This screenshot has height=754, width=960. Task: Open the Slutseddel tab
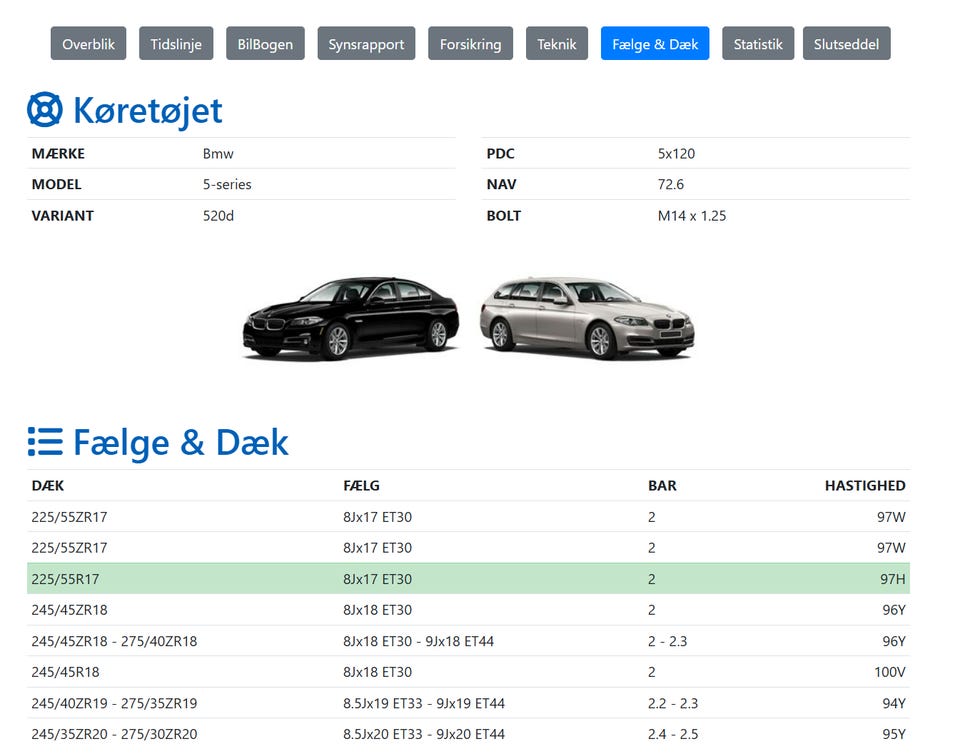(x=846, y=43)
